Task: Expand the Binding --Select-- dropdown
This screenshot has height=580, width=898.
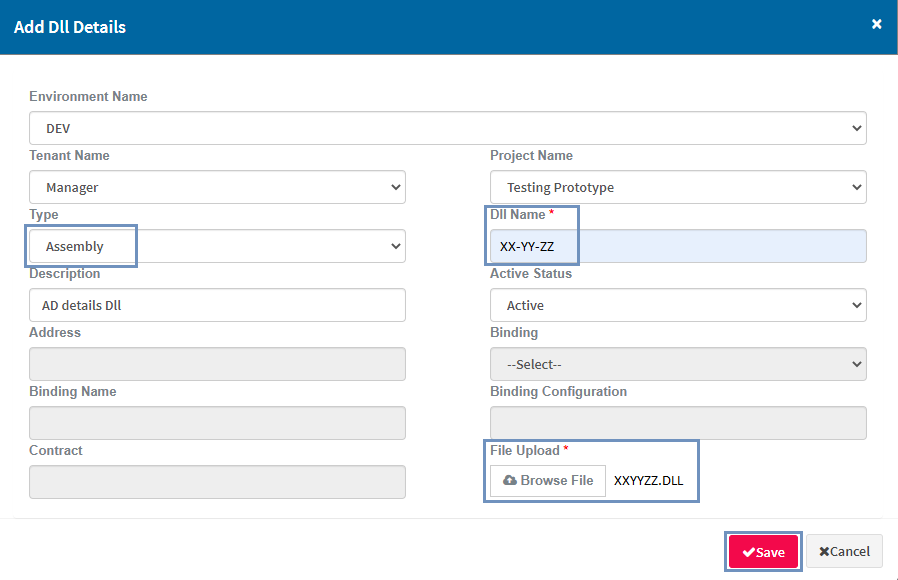Action: 678,364
